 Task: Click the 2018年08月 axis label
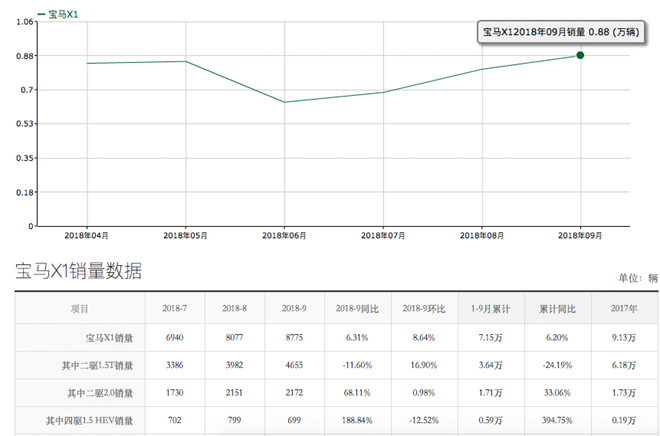(482, 236)
